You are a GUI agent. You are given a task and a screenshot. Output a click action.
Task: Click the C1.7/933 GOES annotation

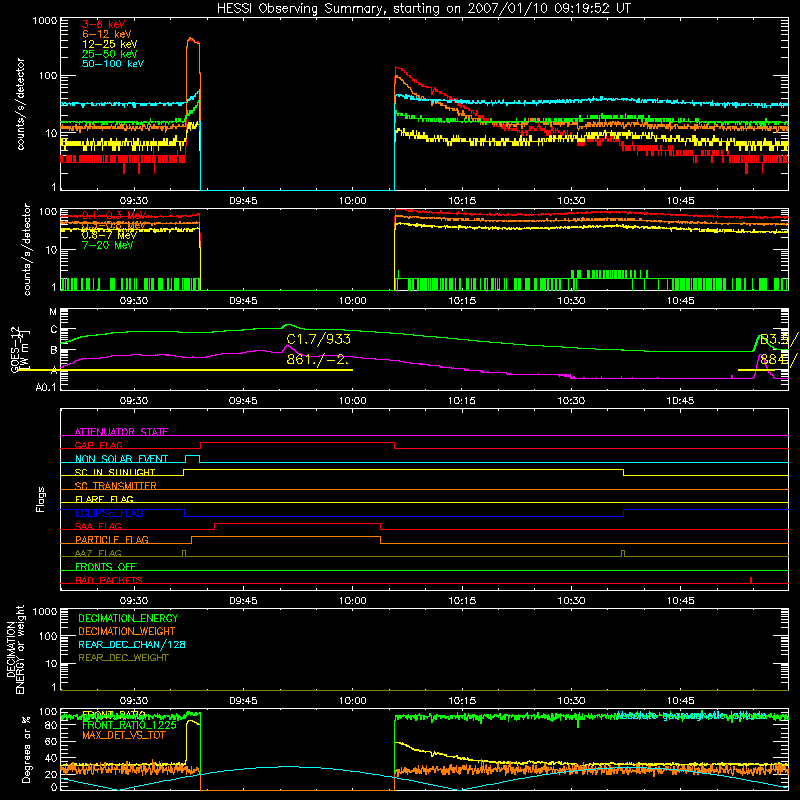pyautogui.click(x=318, y=339)
